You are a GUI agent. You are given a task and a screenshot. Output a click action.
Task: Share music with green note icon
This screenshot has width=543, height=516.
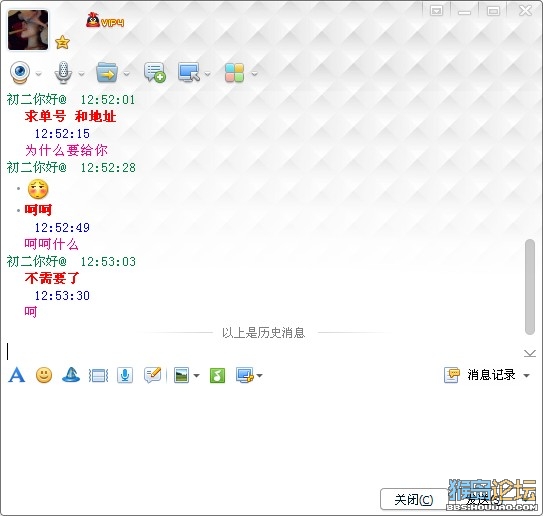coord(217,375)
